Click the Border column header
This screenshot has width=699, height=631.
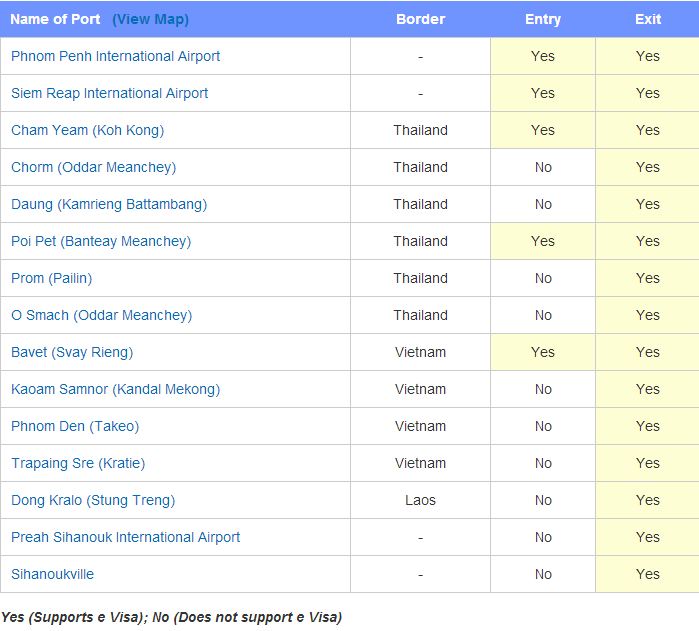(420, 19)
